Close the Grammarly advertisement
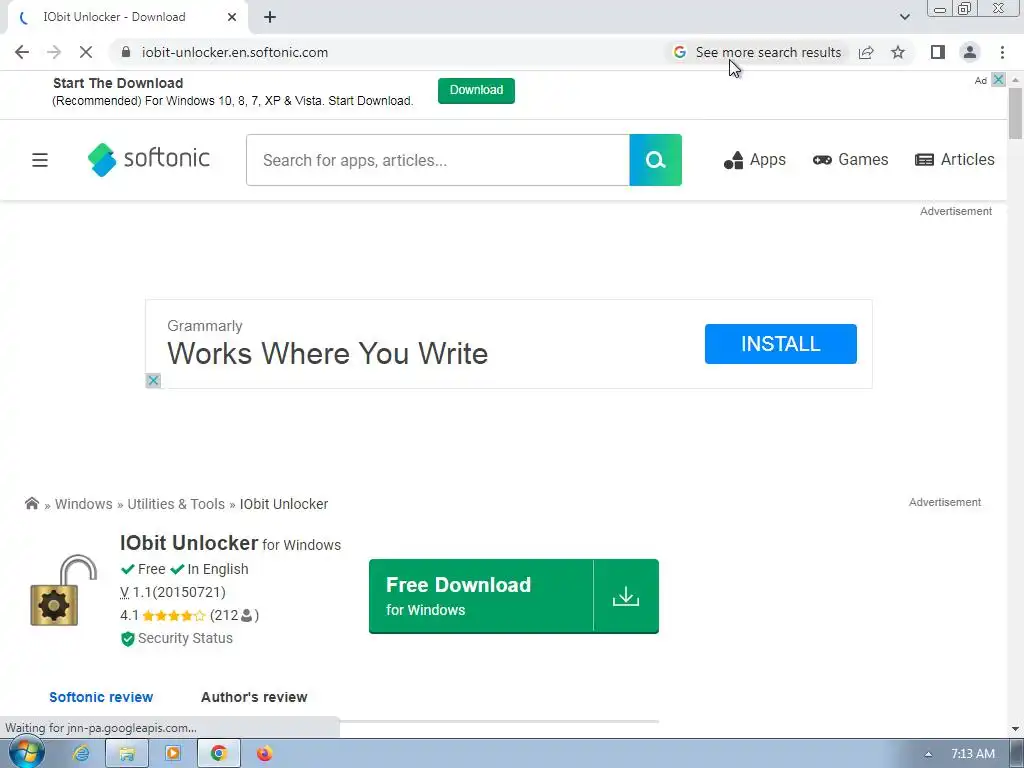Viewport: 1024px width, 768px height. tap(153, 380)
